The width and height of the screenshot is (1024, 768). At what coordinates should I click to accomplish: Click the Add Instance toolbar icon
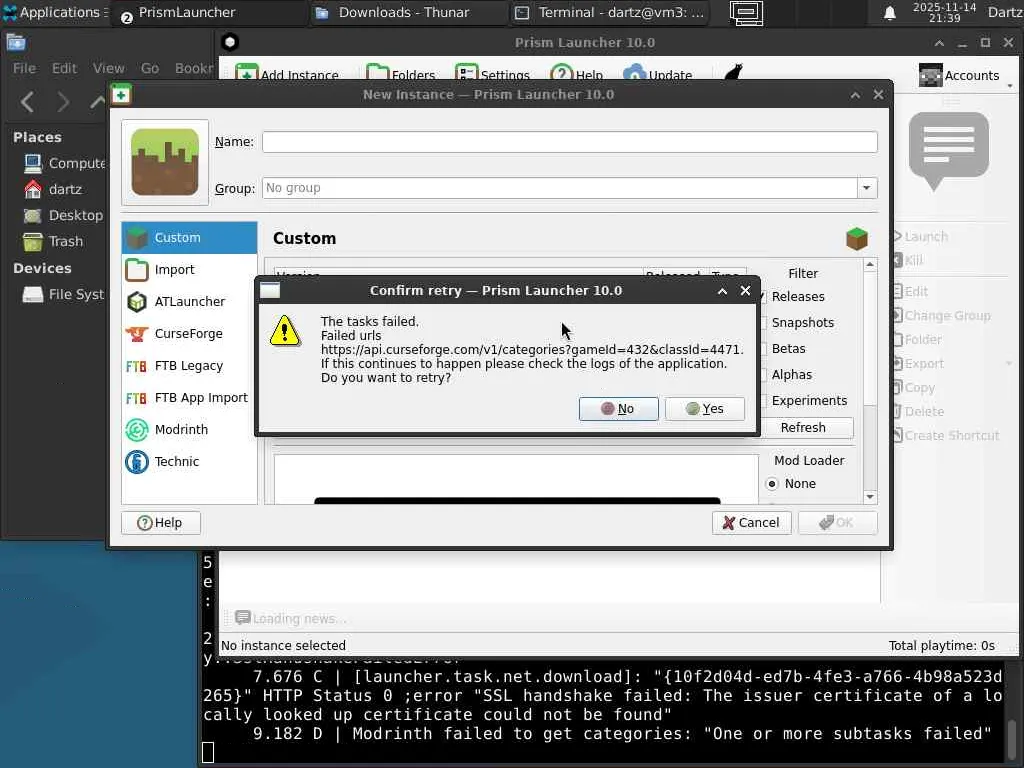(246, 74)
